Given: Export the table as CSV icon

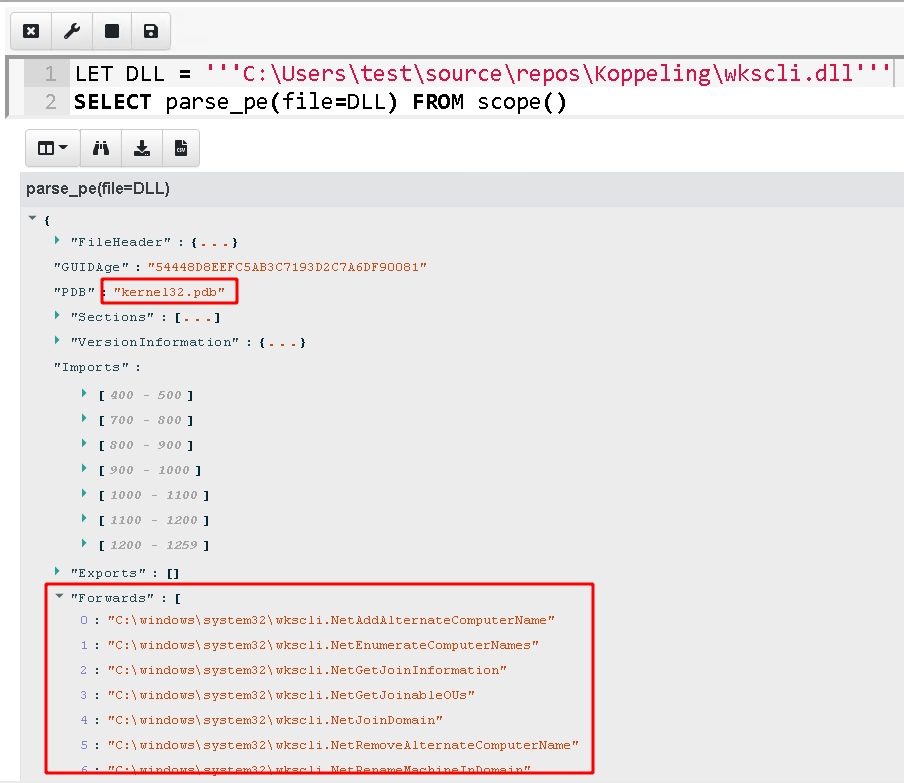Looking at the screenshot, I should pos(181,148).
